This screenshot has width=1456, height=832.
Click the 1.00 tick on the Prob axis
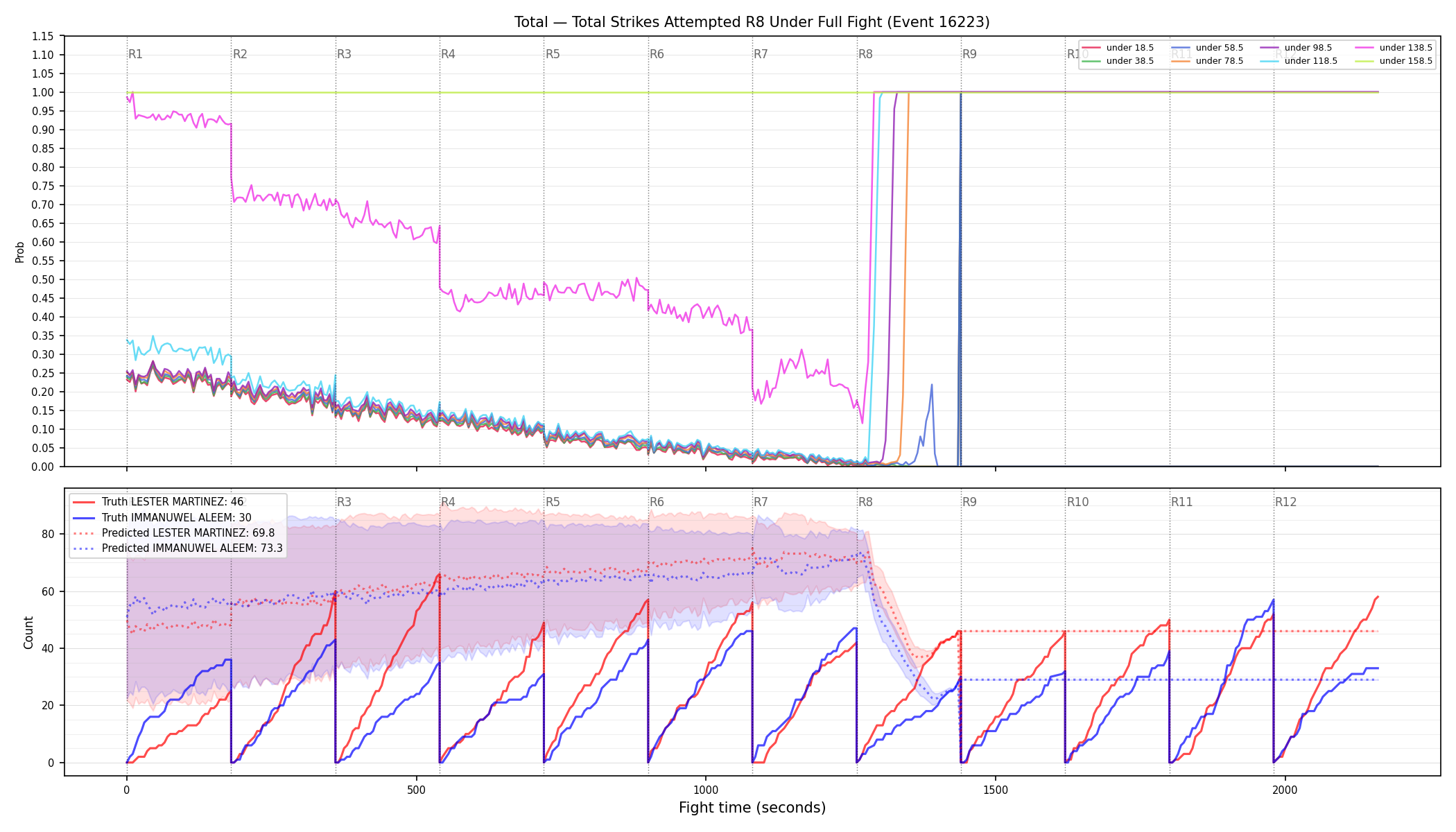(43, 92)
